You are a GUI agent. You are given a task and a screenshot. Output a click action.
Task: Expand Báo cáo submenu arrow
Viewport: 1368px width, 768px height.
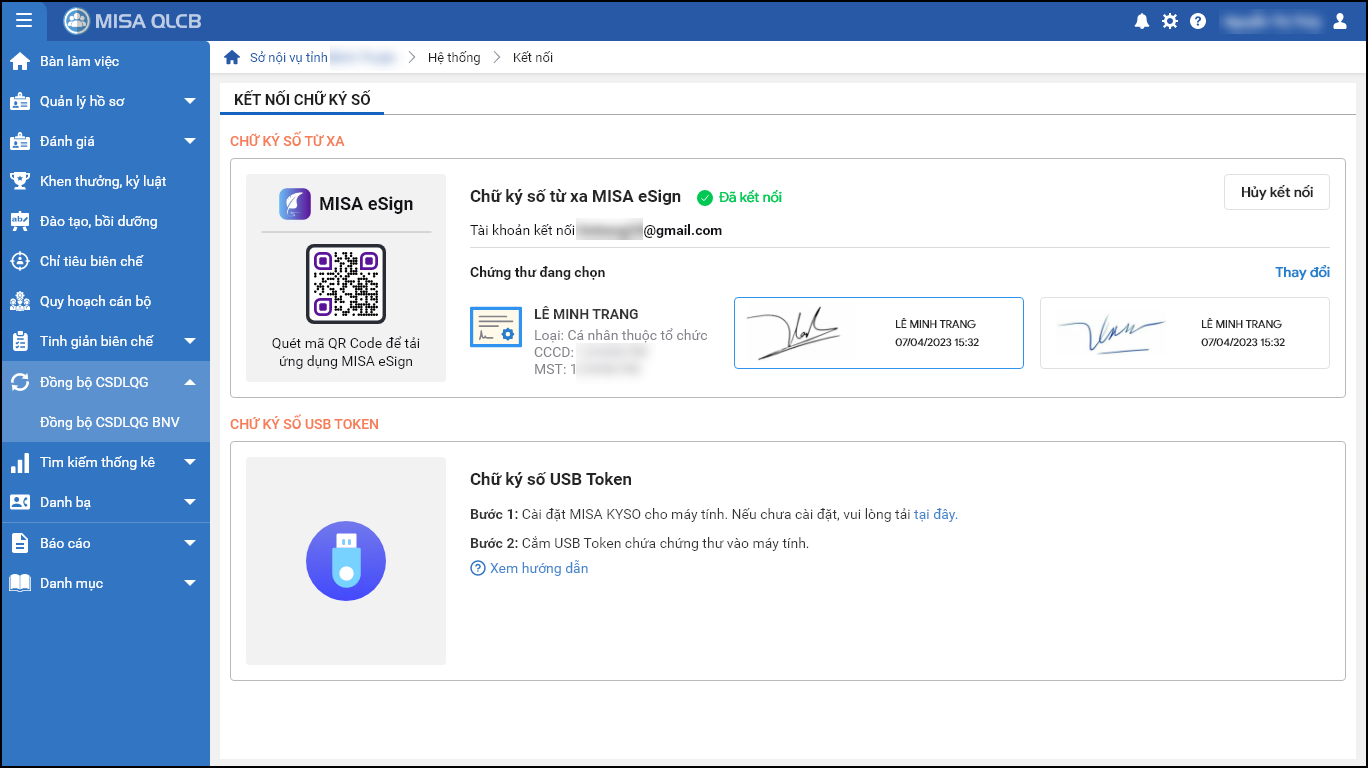pos(190,543)
